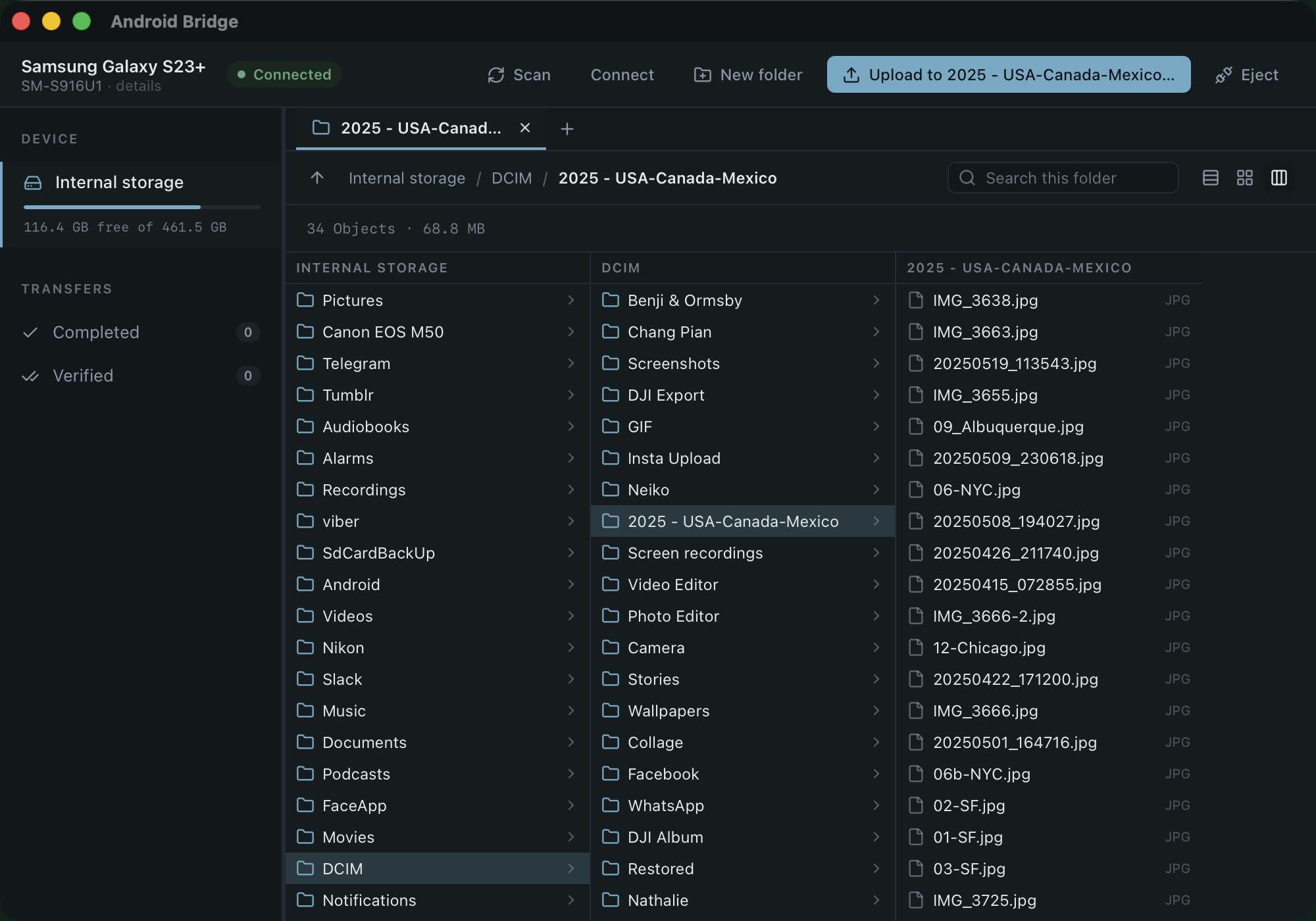Close the 2025 - USA-Canad... tab

tap(524, 128)
